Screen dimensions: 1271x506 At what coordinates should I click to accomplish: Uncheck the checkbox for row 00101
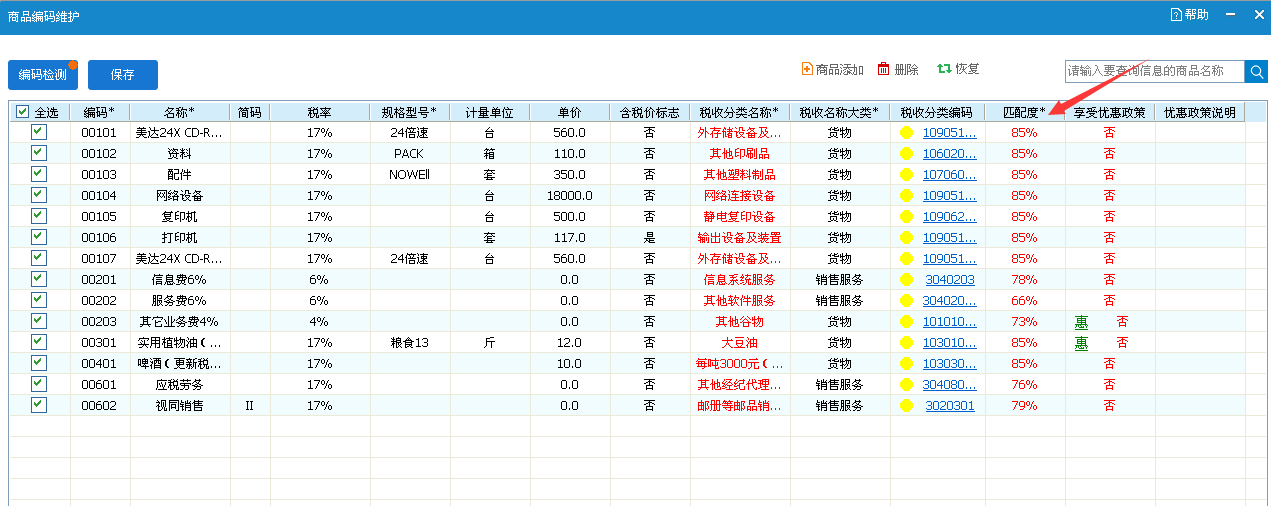[x=39, y=132]
